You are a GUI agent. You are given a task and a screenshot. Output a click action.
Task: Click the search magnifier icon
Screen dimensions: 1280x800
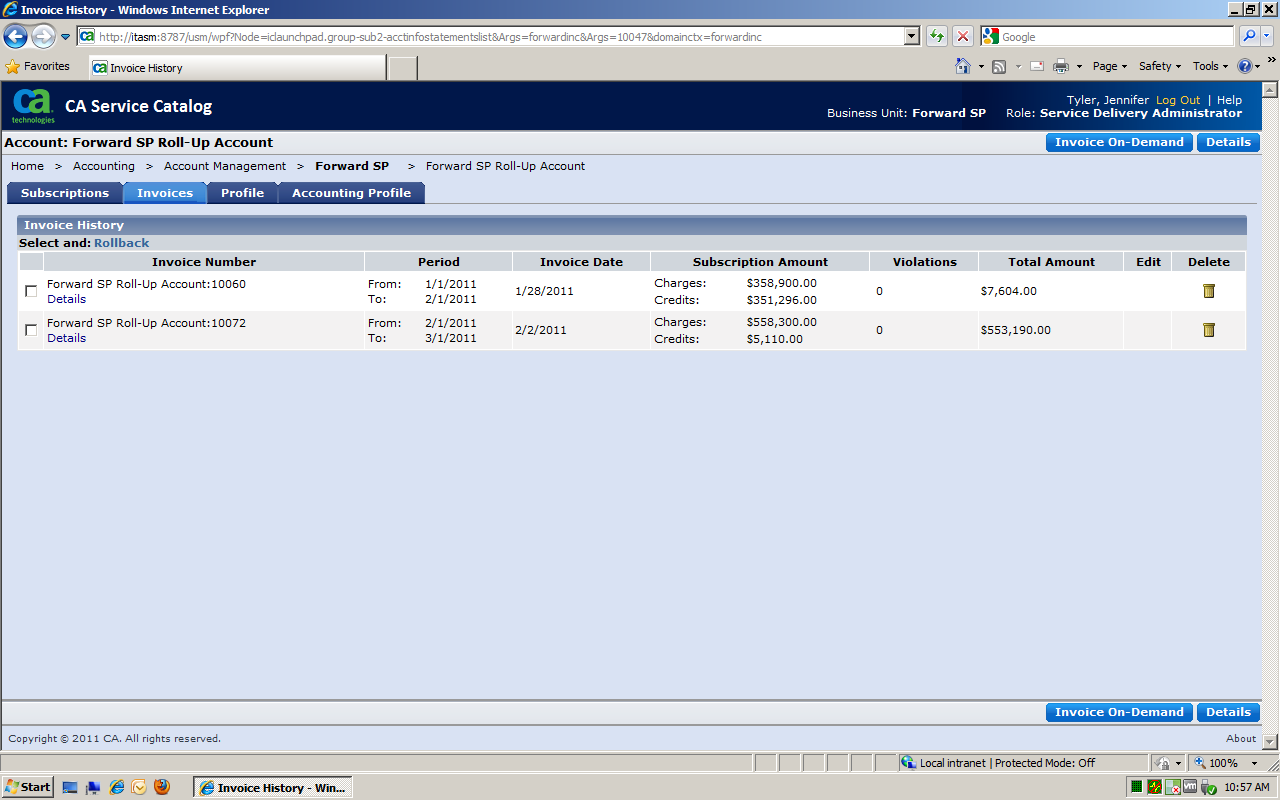(1250, 37)
